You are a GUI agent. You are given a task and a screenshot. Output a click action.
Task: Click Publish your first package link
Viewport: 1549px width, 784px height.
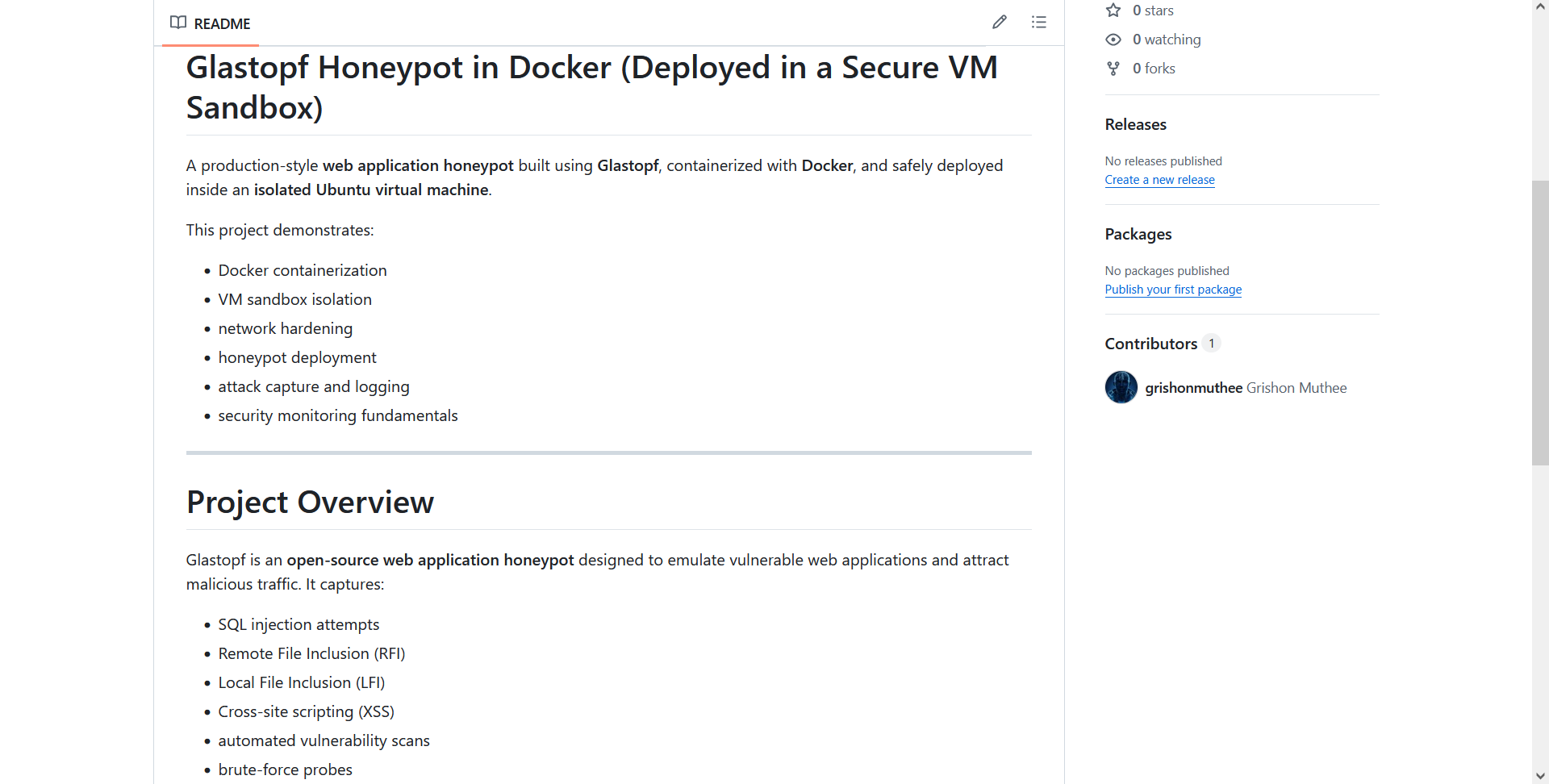[1173, 290]
